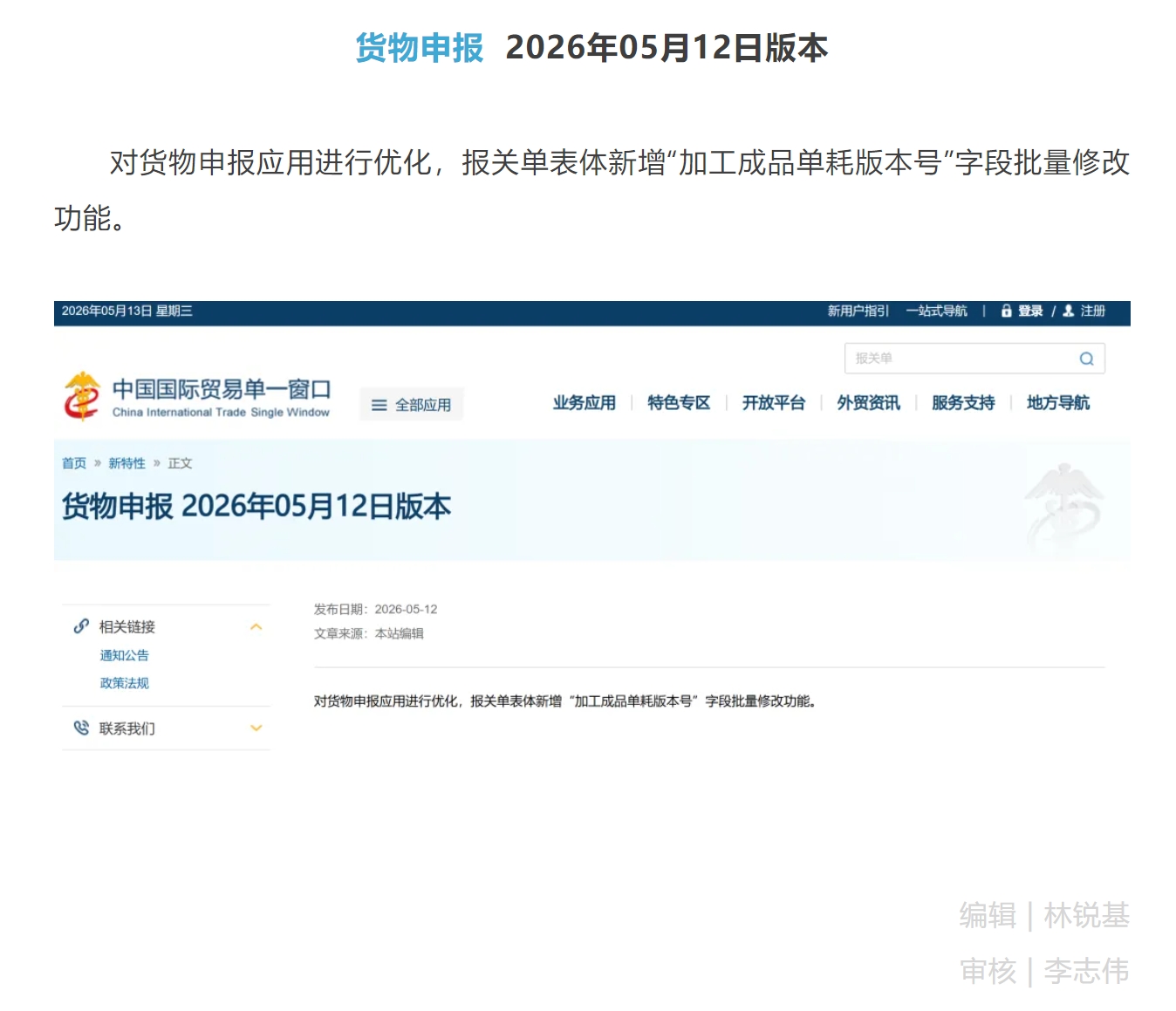
Task: Open the 开放平台 nav menu
Action: 774,403
